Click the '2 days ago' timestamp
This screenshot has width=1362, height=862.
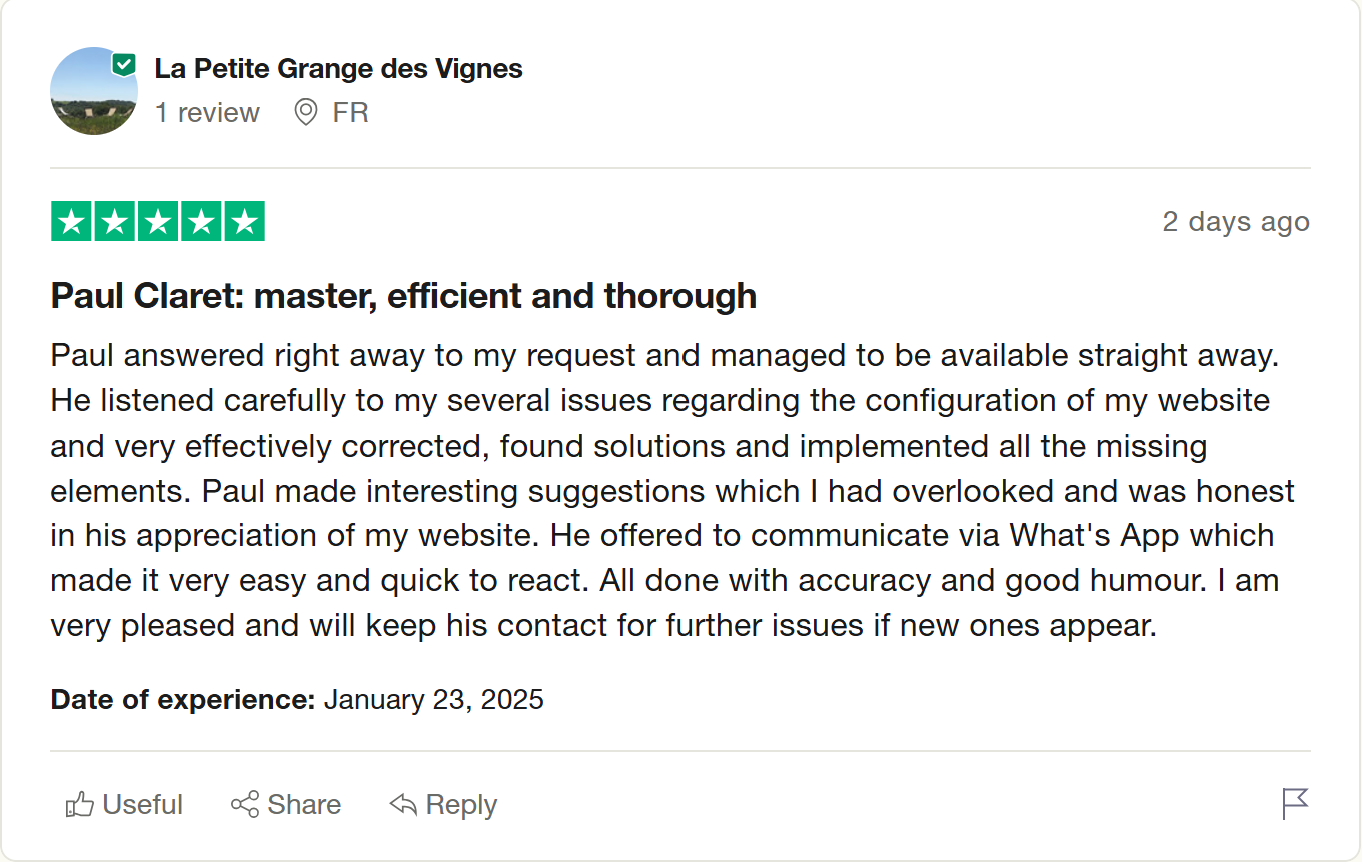[x=1236, y=221]
